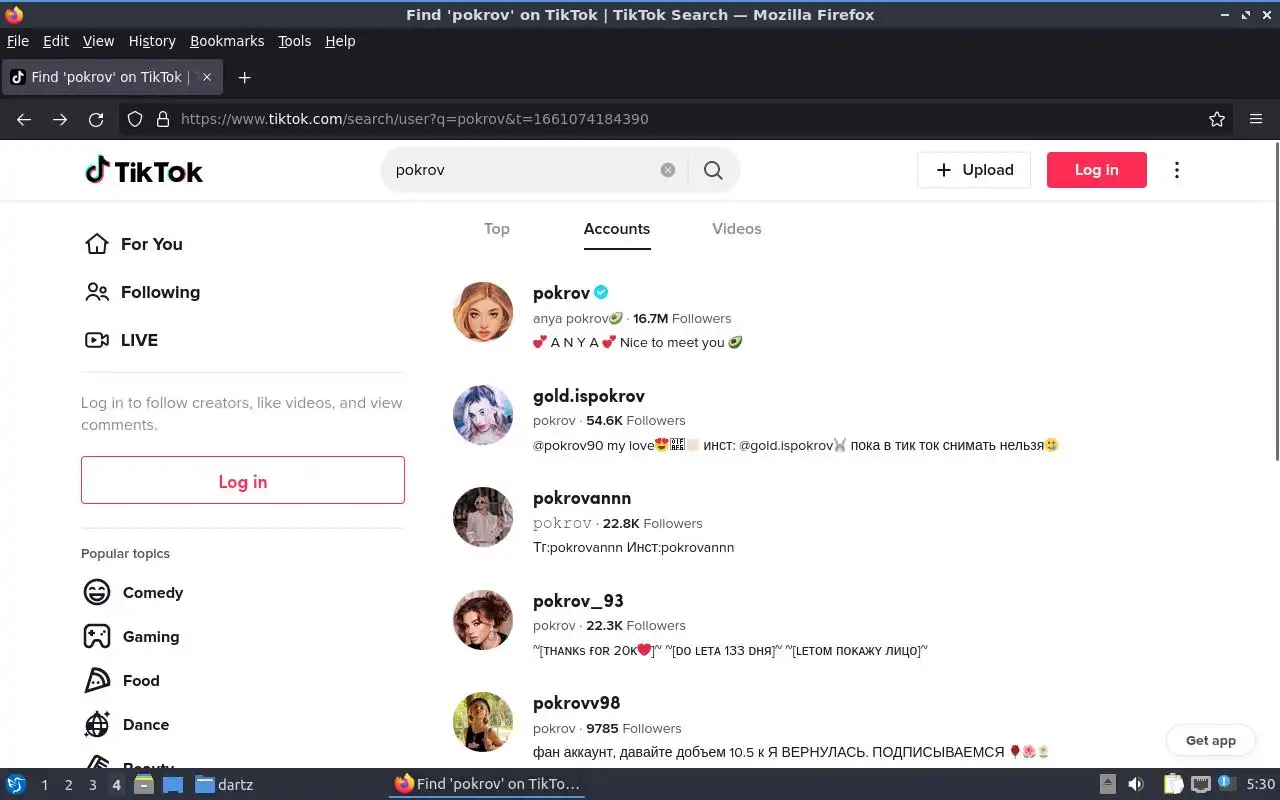Open a new tab with the plus icon
Viewport: 1280px width, 800px height.
pyautogui.click(x=244, y=77)
